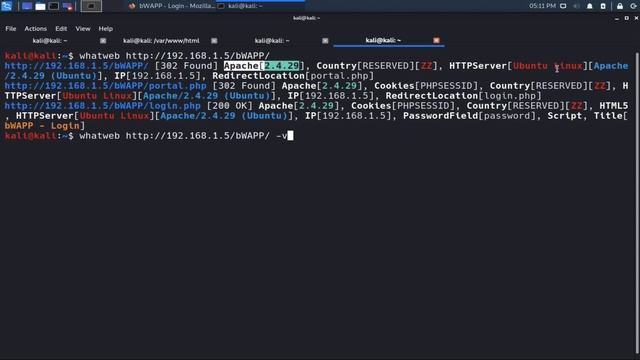This screenshot has width=640, height=360.
Task: Select the kali@kali terminal taskbar entry
Action: [x=261, y=6]
